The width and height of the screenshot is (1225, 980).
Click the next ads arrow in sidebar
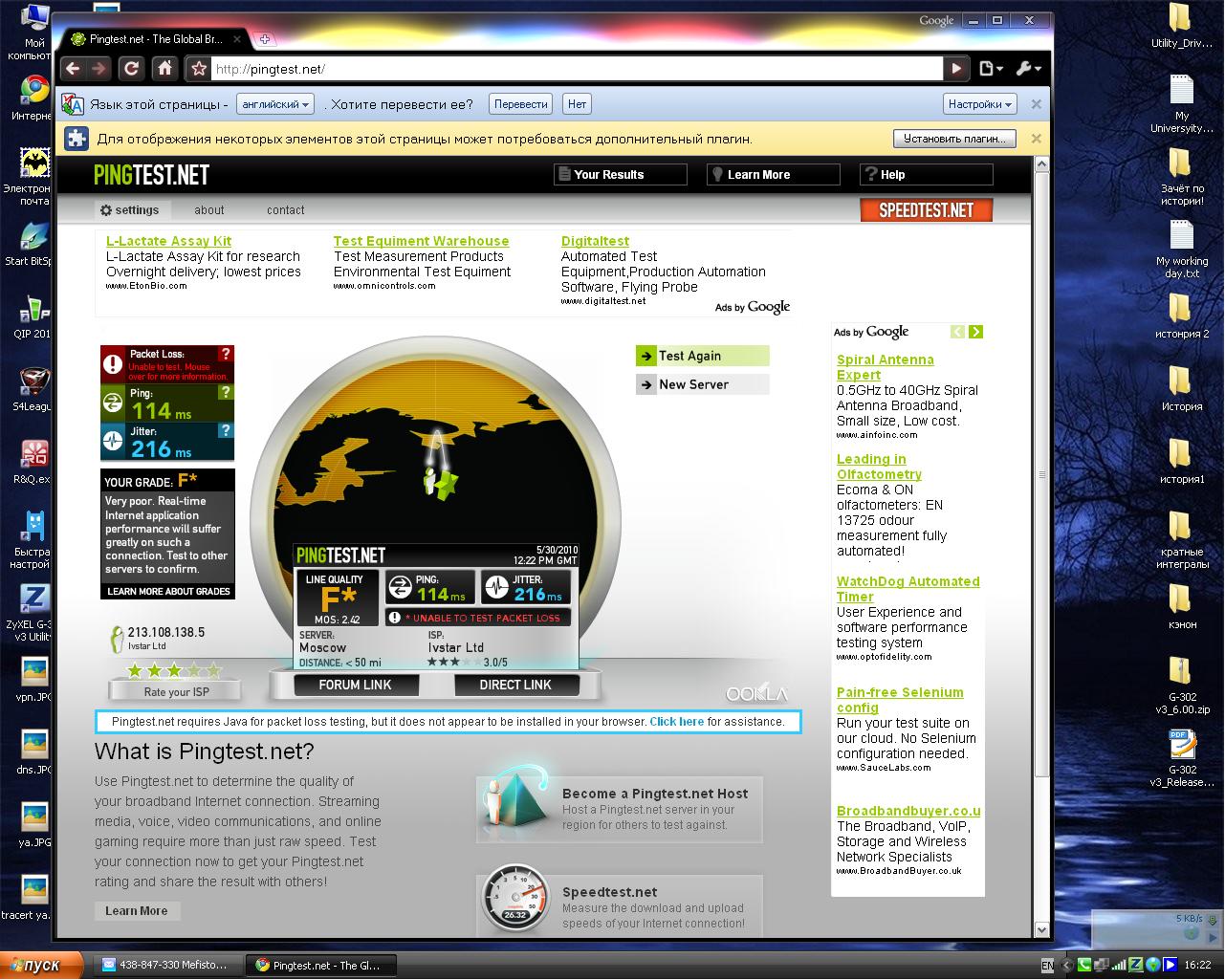(x=975, y=332)
